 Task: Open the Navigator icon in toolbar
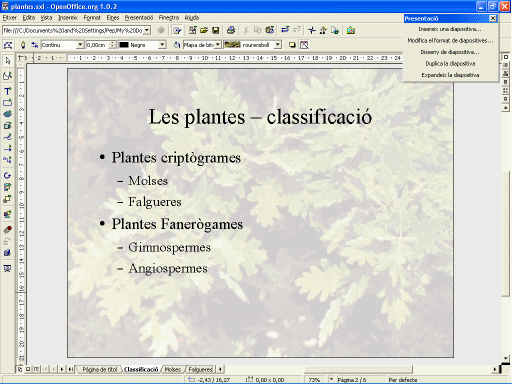point(312,30)
